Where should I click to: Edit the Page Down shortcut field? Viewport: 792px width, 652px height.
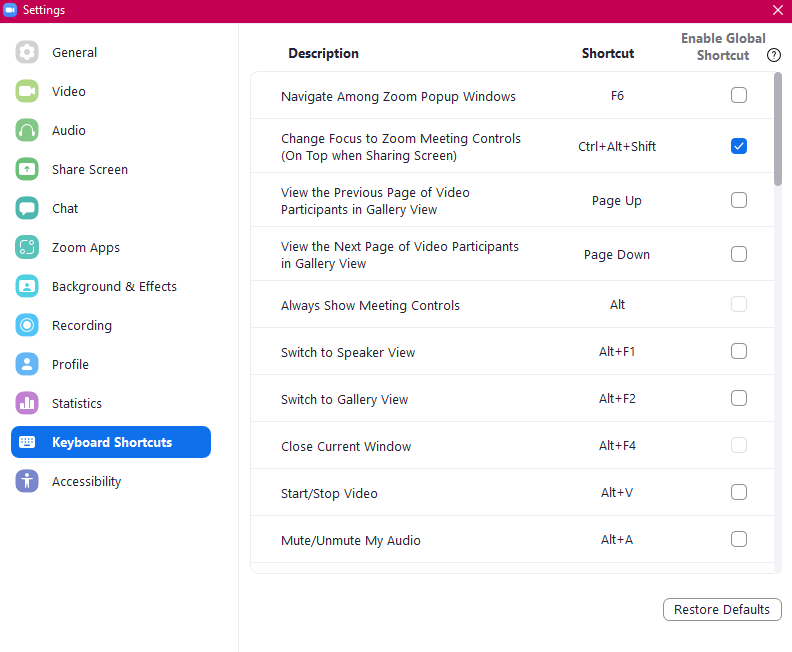point(617,255)
